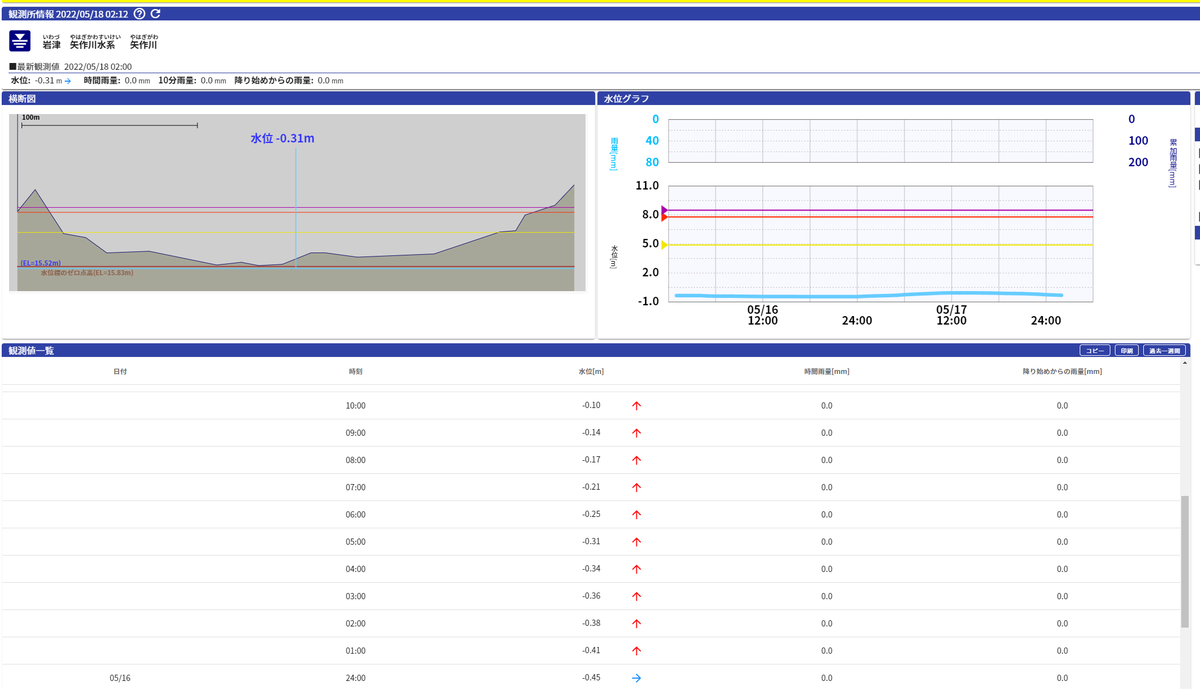This screenshot has height=694, width=1200.
Task: Select the 08:00 time cell
Action: 356,460
